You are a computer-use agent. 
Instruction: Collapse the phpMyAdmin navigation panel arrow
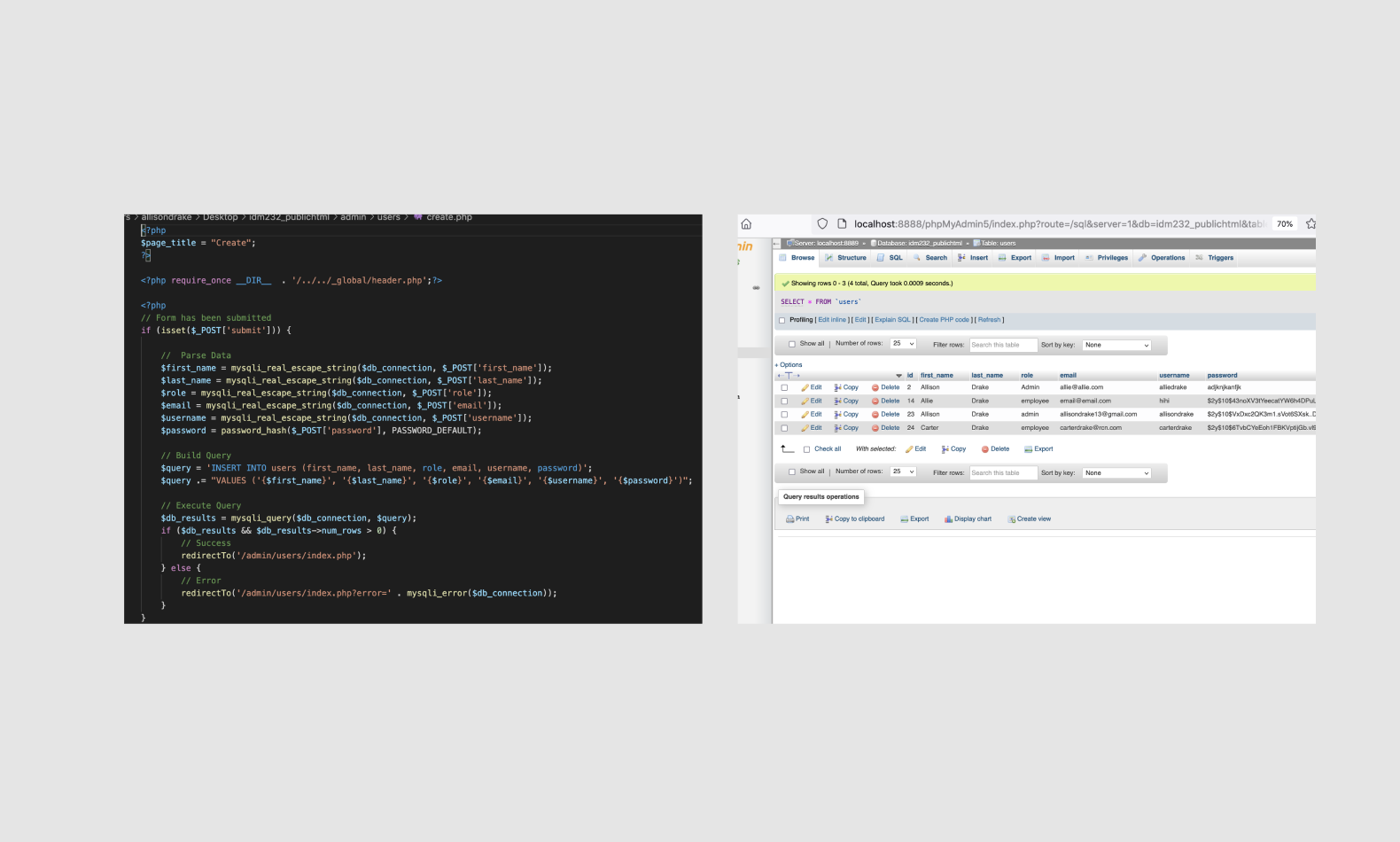[776, 243]
